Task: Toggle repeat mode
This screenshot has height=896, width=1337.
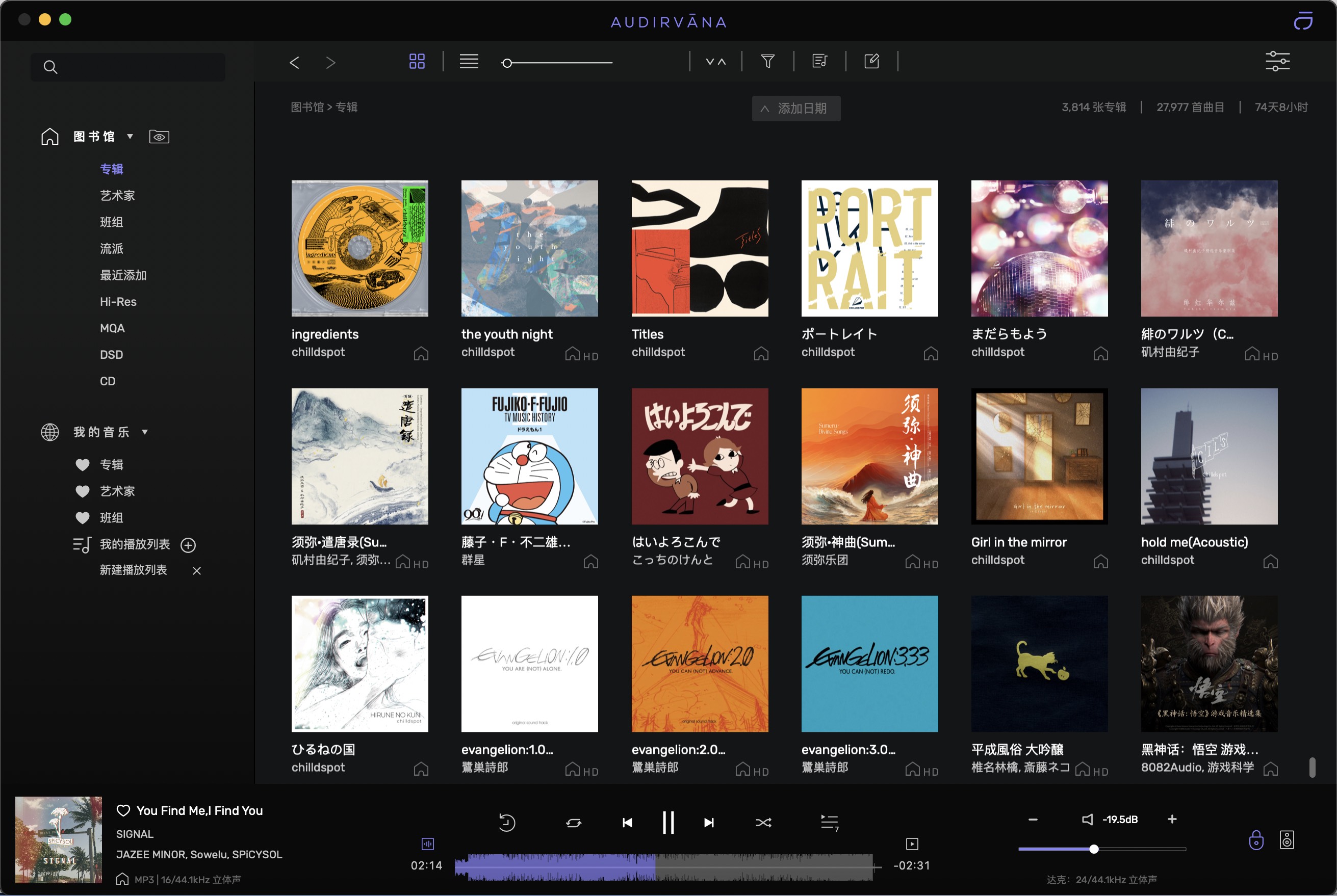Action: tap(573, 822)
